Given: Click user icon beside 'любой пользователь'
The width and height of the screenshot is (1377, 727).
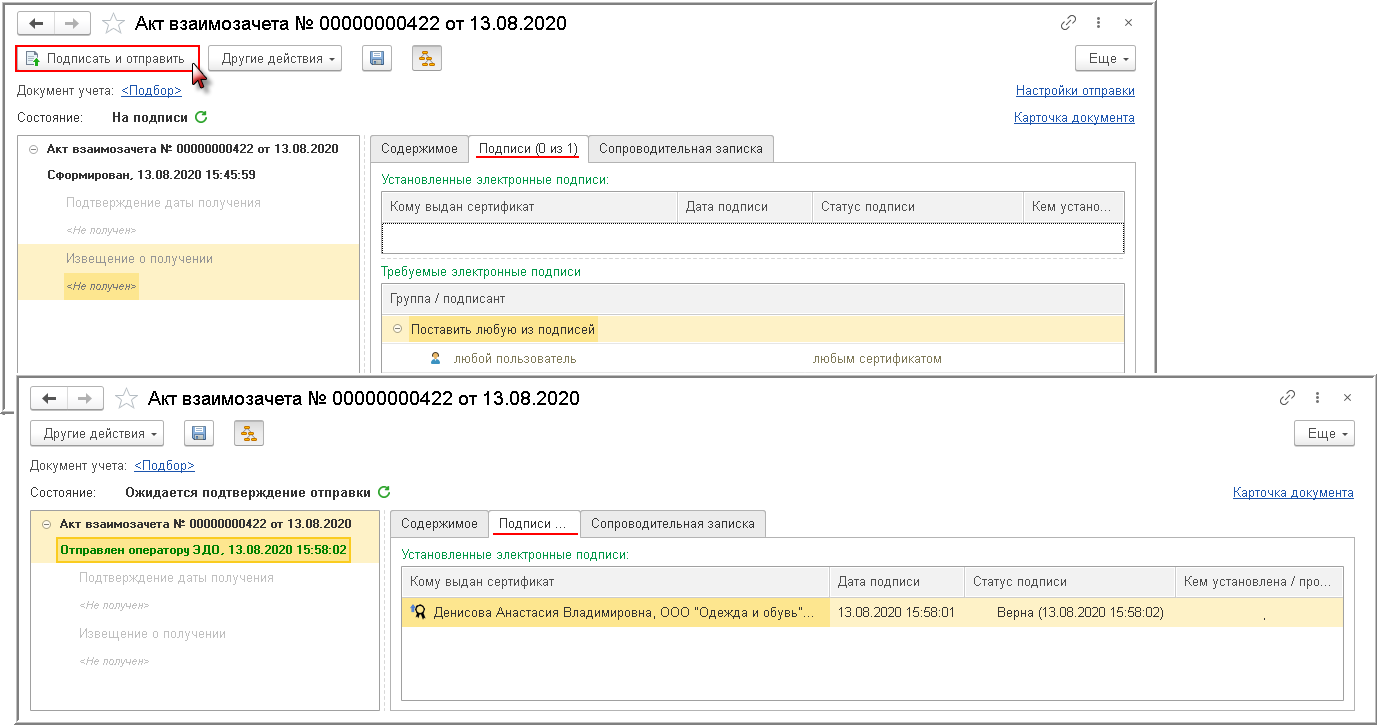Looking at the screenshot, I should tap(435, 358).
